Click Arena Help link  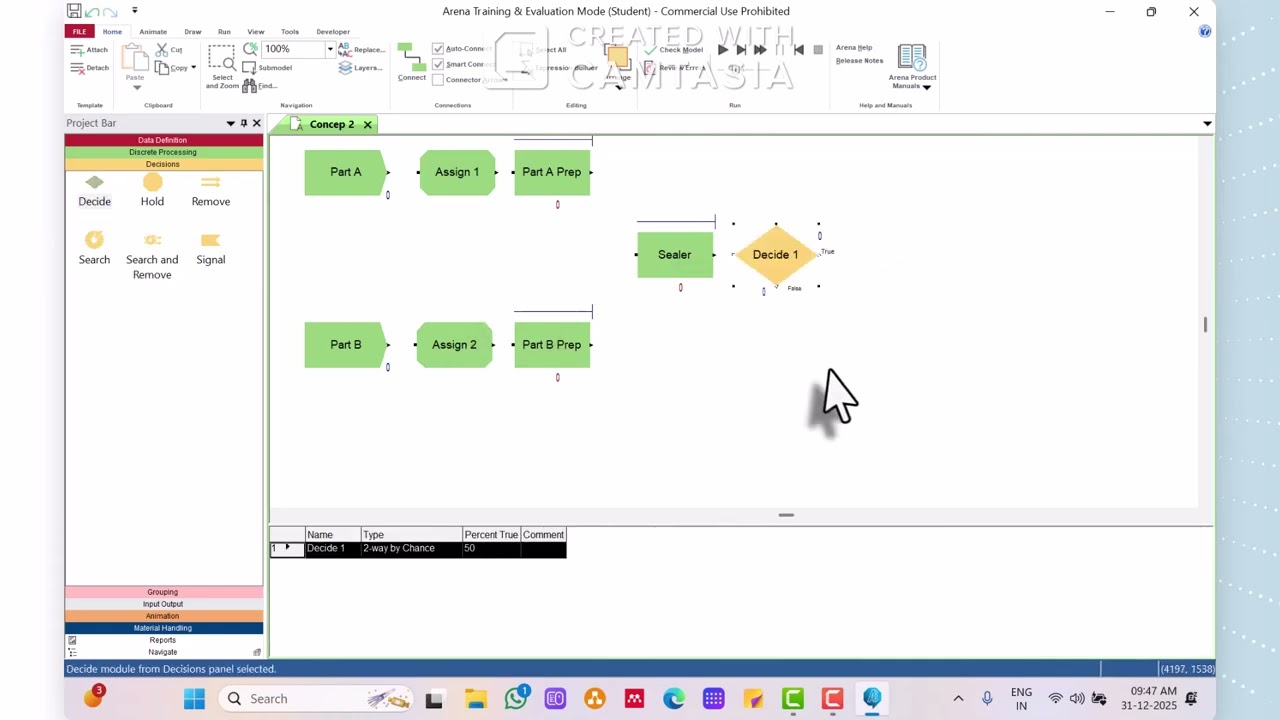coord(854,47)
